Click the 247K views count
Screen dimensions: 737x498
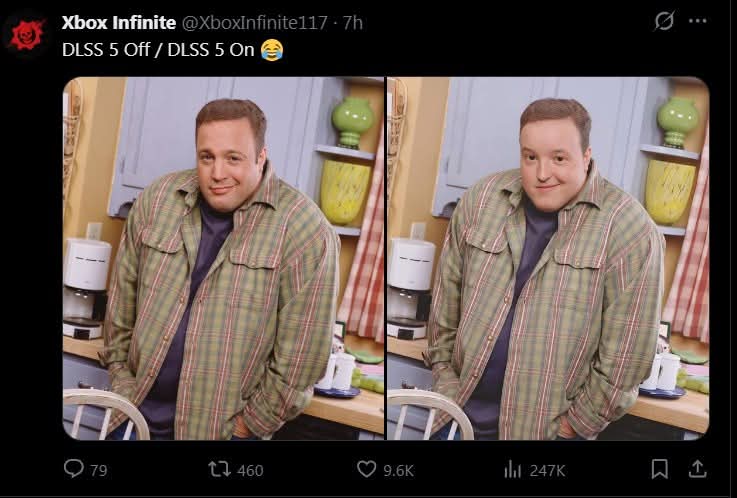[x=548, y=470]
